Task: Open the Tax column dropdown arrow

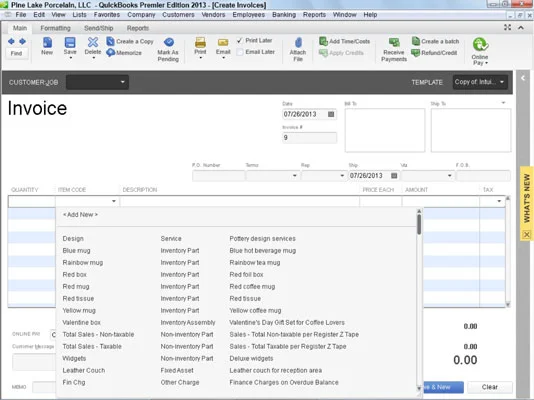Action: 499,201
